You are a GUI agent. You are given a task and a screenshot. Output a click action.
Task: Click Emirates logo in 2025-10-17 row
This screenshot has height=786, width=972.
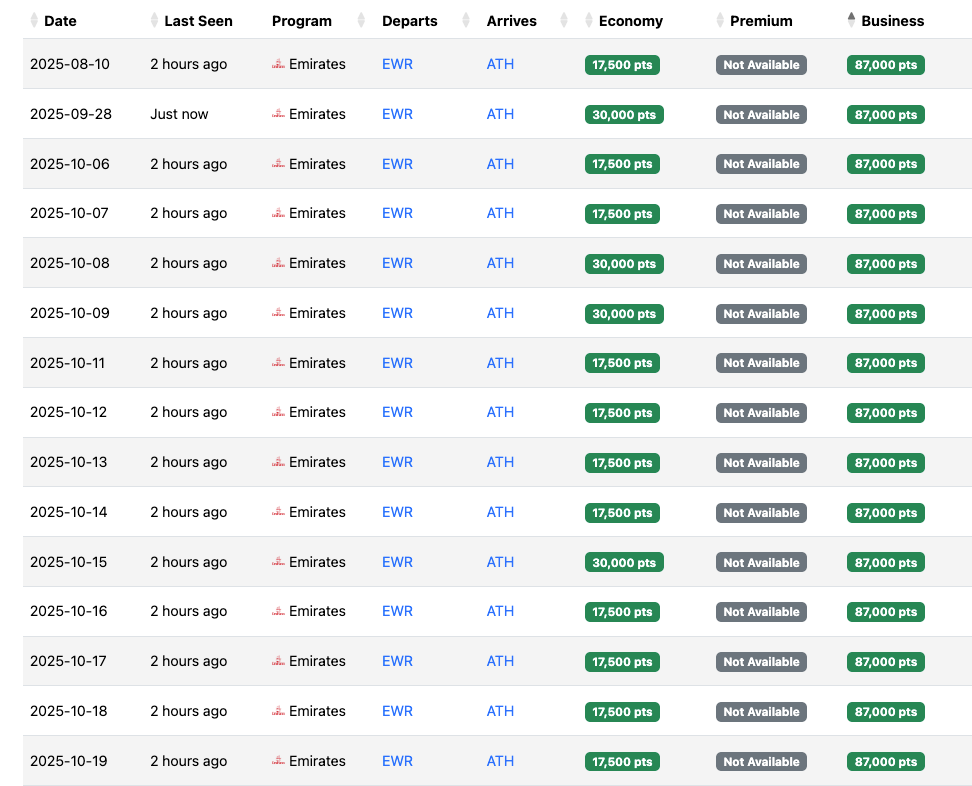[278, 661]
